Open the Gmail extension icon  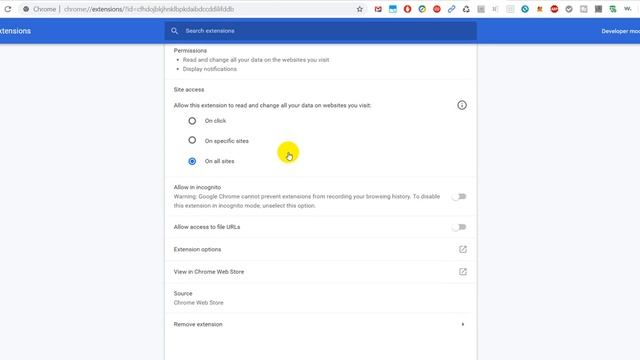click(x=378, y=9)
